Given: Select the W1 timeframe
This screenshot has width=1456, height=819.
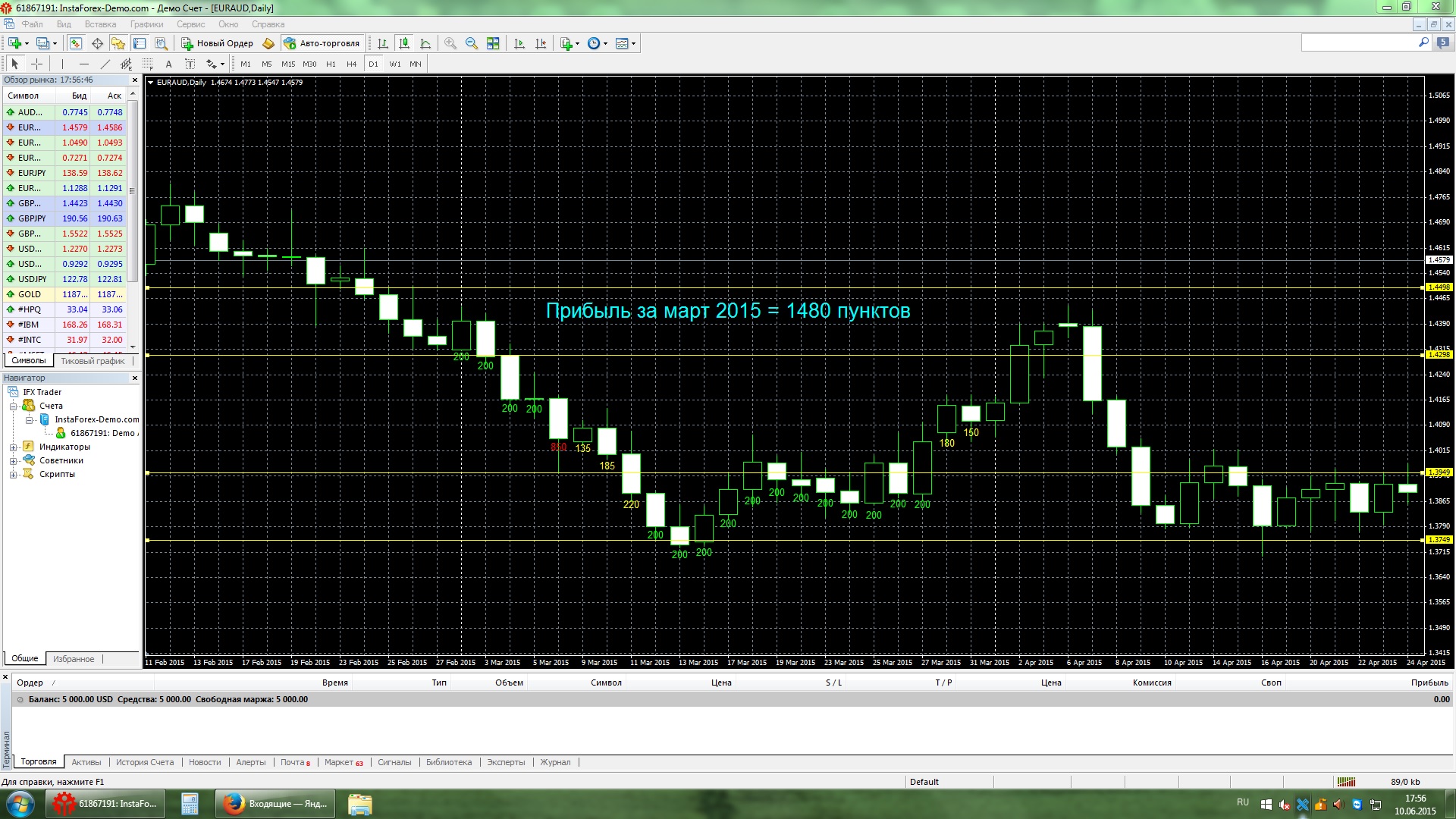Looking at the screenshot, I should 394,64.
